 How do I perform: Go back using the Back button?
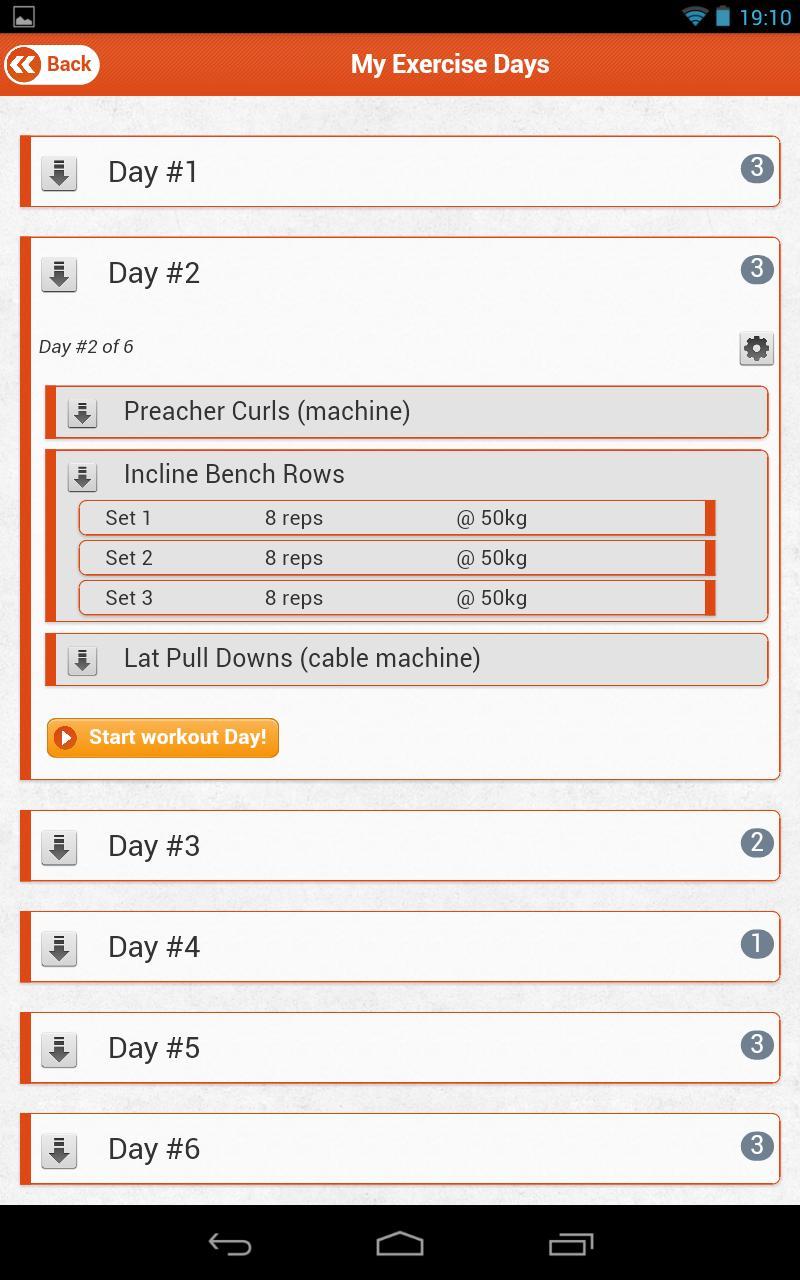coord(52,65)
